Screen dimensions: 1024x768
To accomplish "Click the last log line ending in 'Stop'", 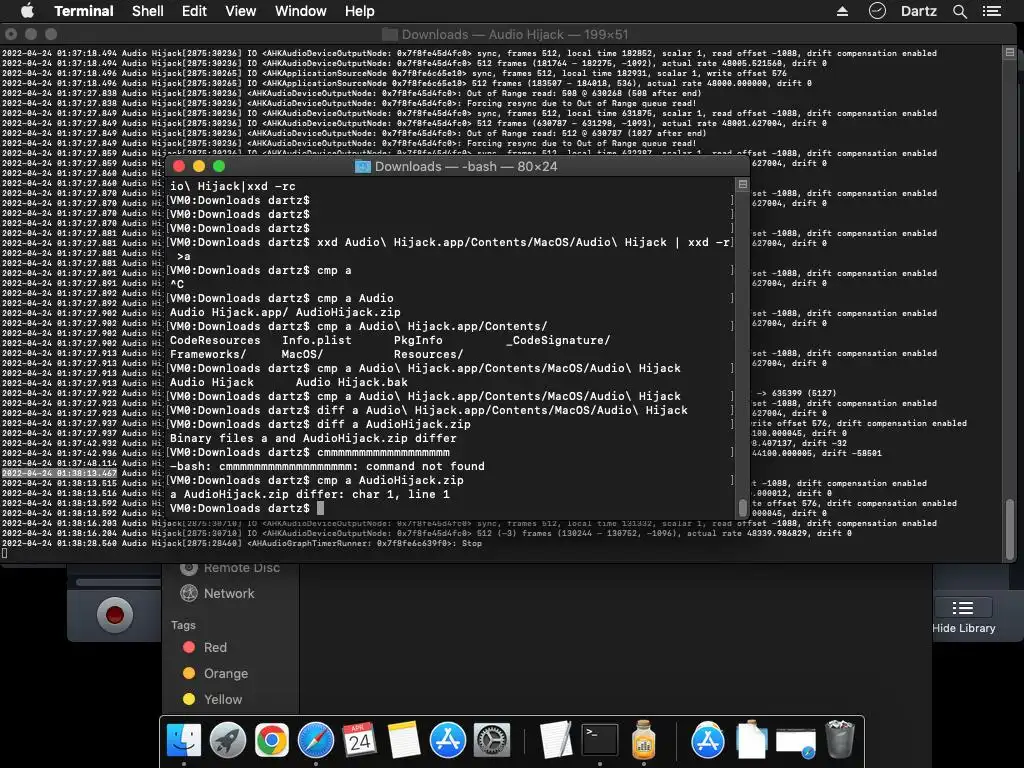I will (242, 543).
